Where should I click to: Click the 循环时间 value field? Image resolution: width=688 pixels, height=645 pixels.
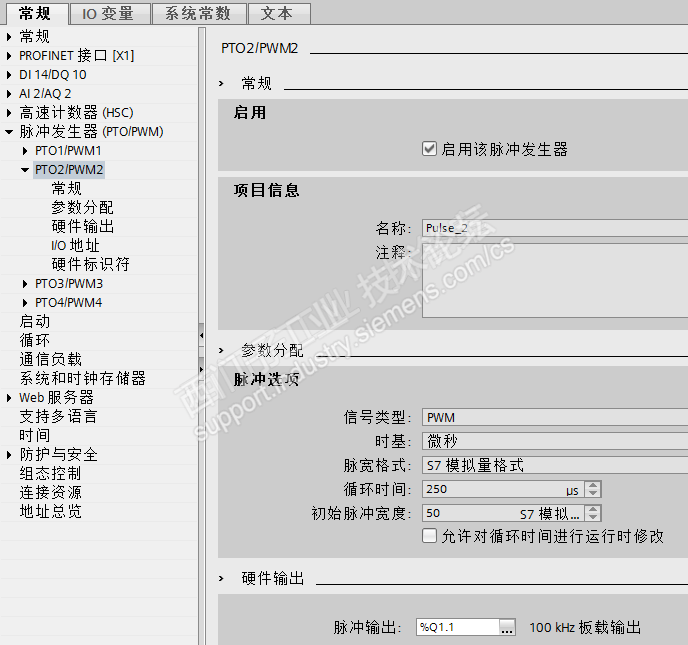point(503,489)
